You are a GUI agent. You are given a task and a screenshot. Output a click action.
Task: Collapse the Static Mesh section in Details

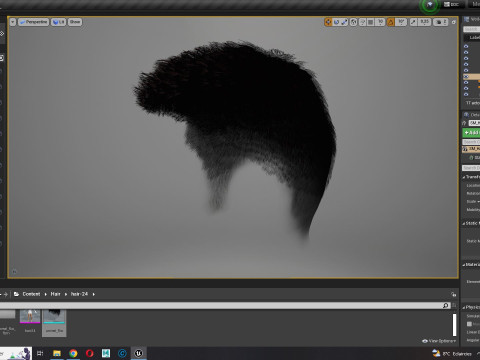tap(464, 223)
